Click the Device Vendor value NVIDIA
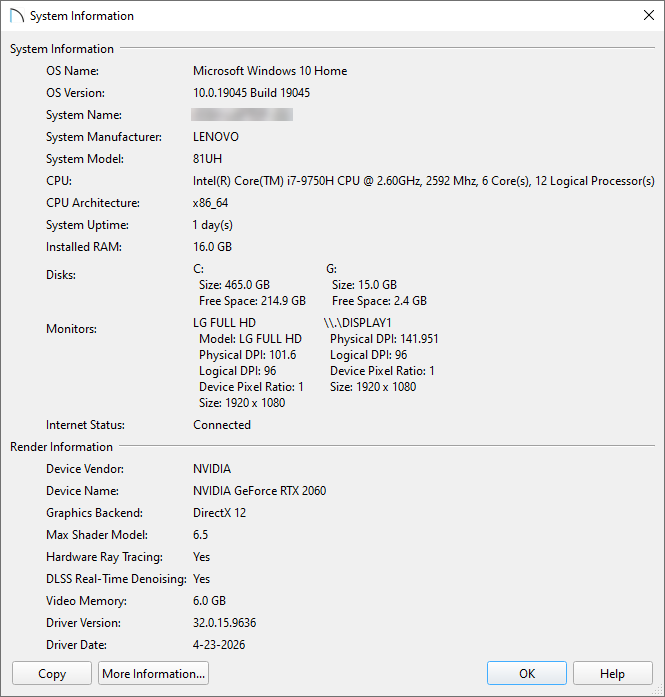Image resolution: width=665 pixels, height=697 pixels. tap(212, 469)
